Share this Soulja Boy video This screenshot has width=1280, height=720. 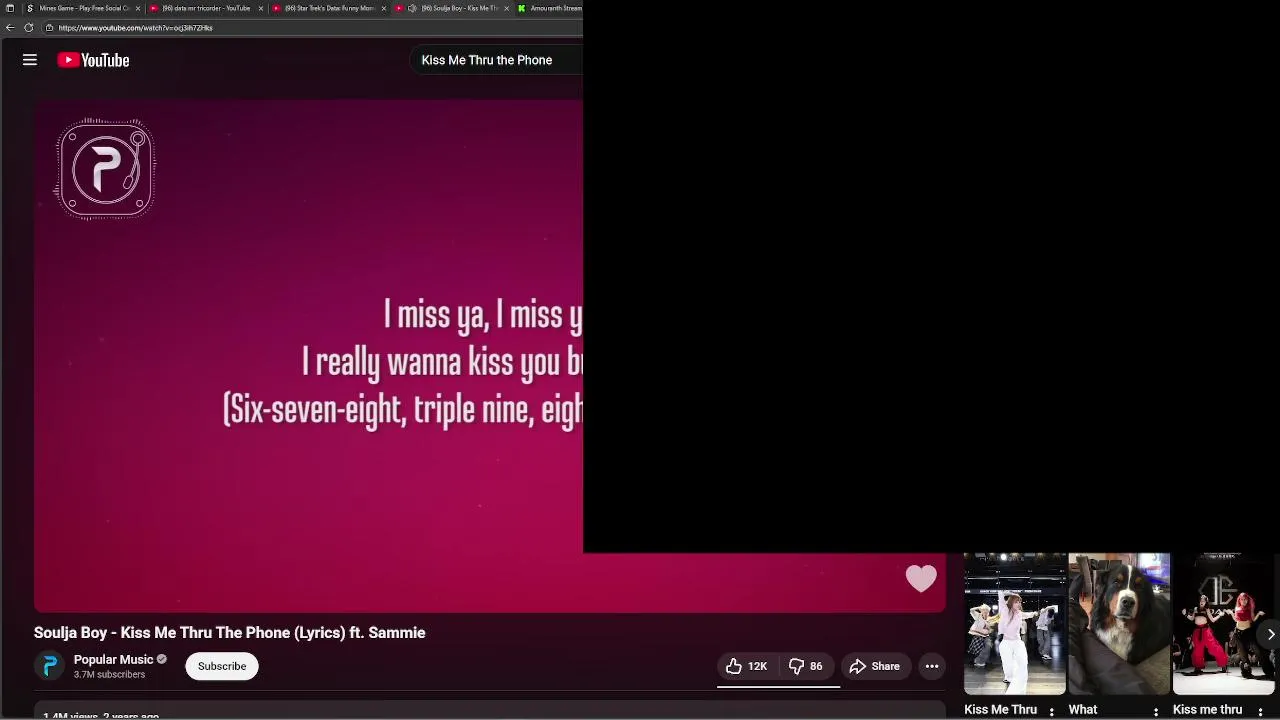pos(875,666)
